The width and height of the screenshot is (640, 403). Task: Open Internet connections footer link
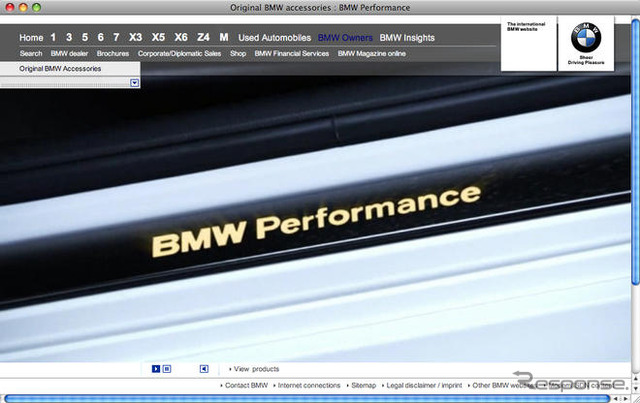[x=307, y=385]
